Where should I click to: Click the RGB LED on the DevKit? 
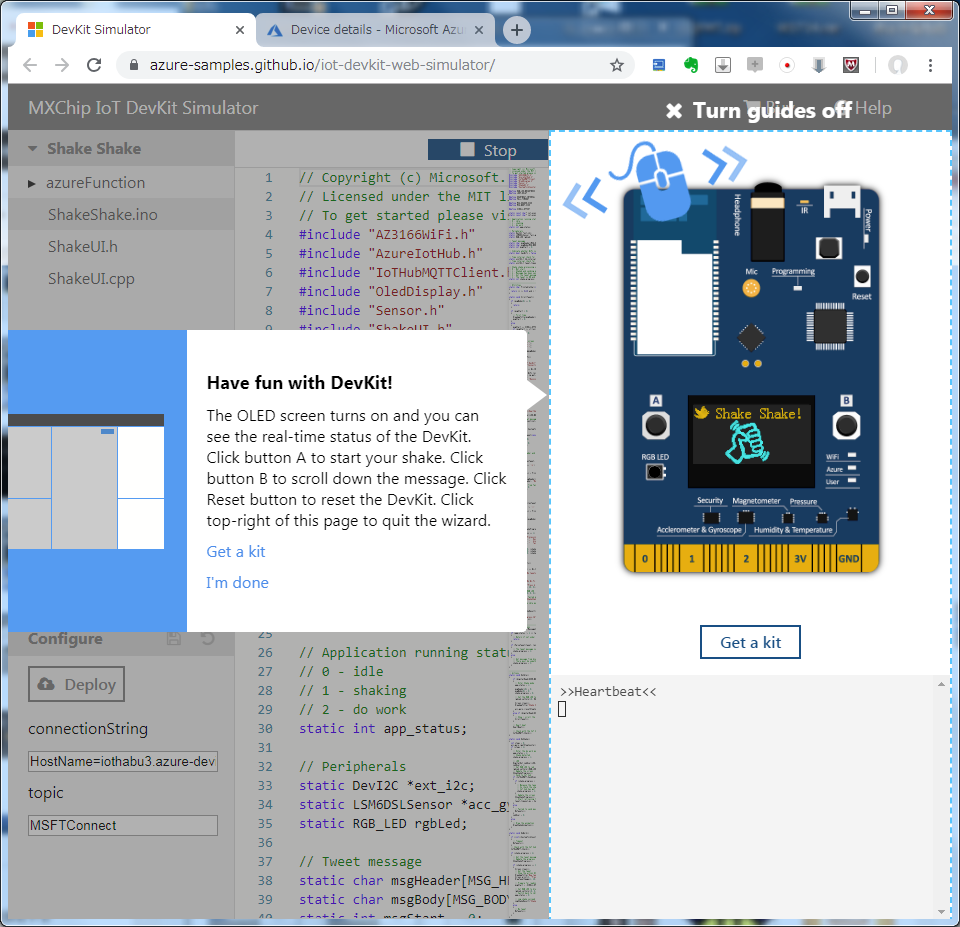655,472
